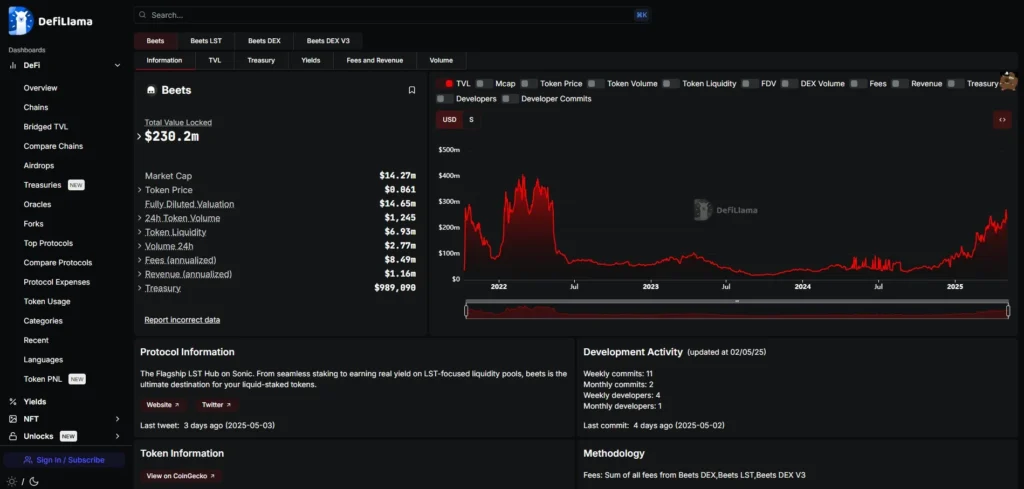Toggle the TVL chart series
The height and width of the screenshot is (489, 1024).
click(x=445, y=84)
